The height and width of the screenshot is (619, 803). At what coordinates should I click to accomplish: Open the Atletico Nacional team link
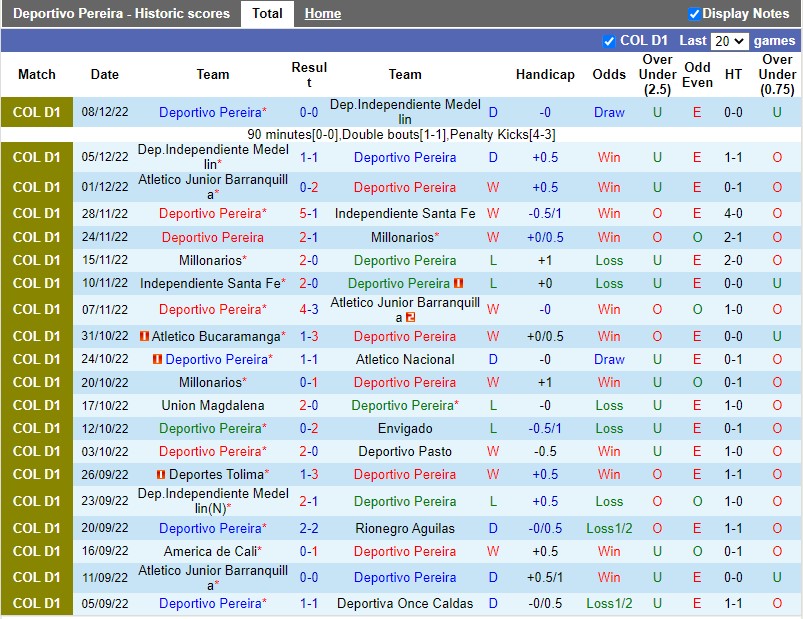[x=404, y=359]
